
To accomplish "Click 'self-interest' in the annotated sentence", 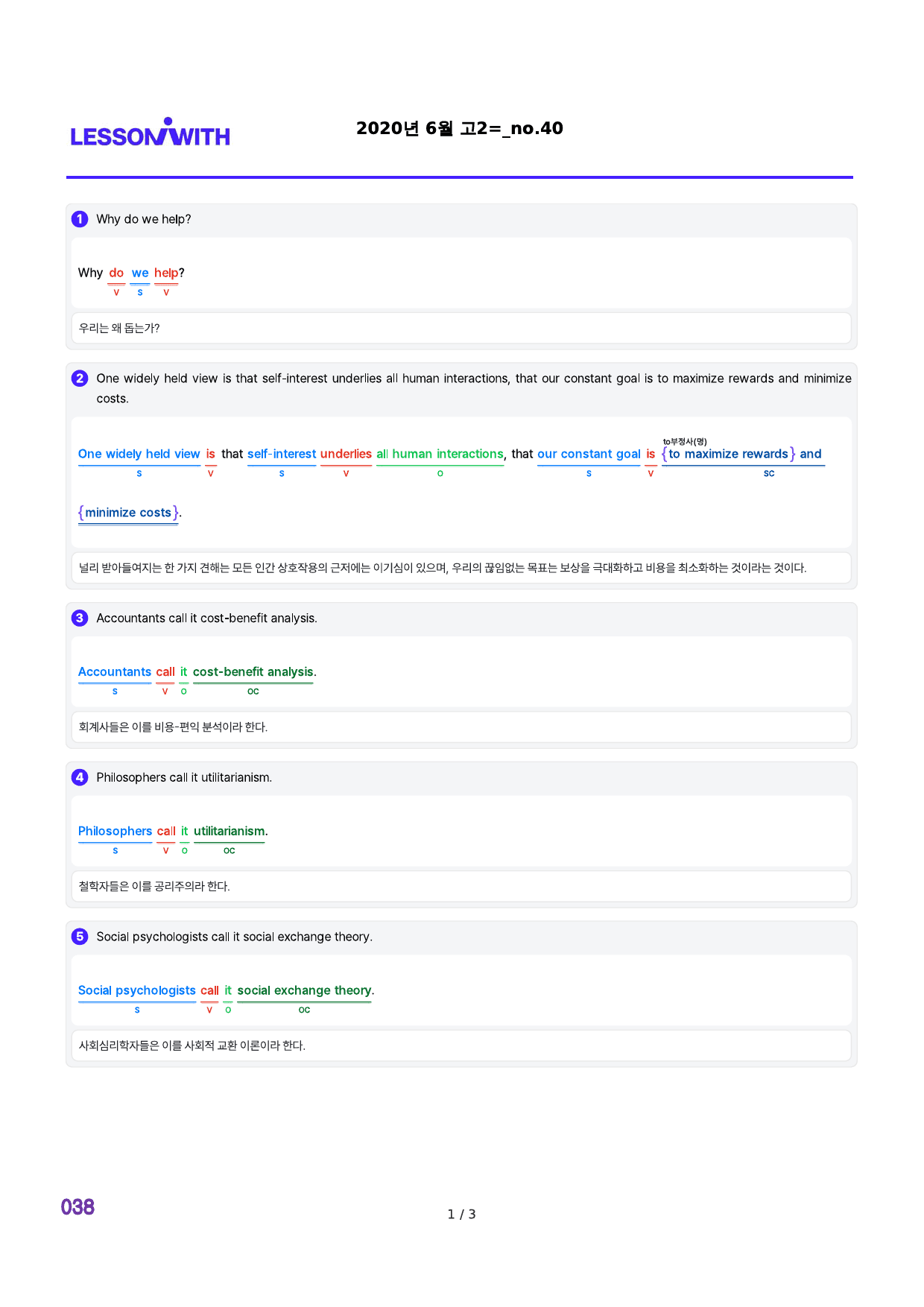I will pyautogui.click(x=282, y=454).
